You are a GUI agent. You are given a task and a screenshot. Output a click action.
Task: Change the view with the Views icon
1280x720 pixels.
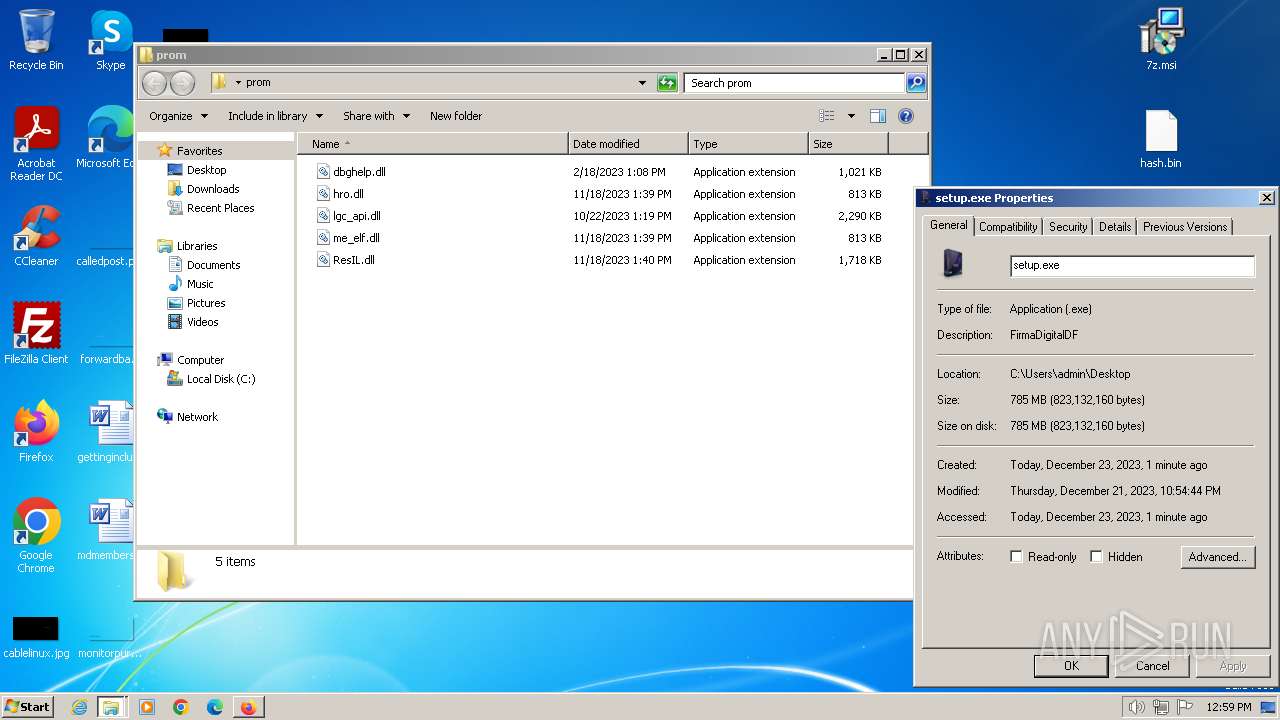click(827, 116)
